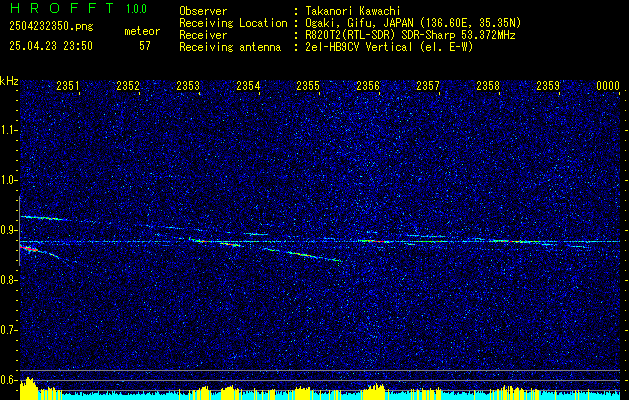
Task: Click the 2358 time axis marker
Action: pyautogui.click(x=488, y=86)
